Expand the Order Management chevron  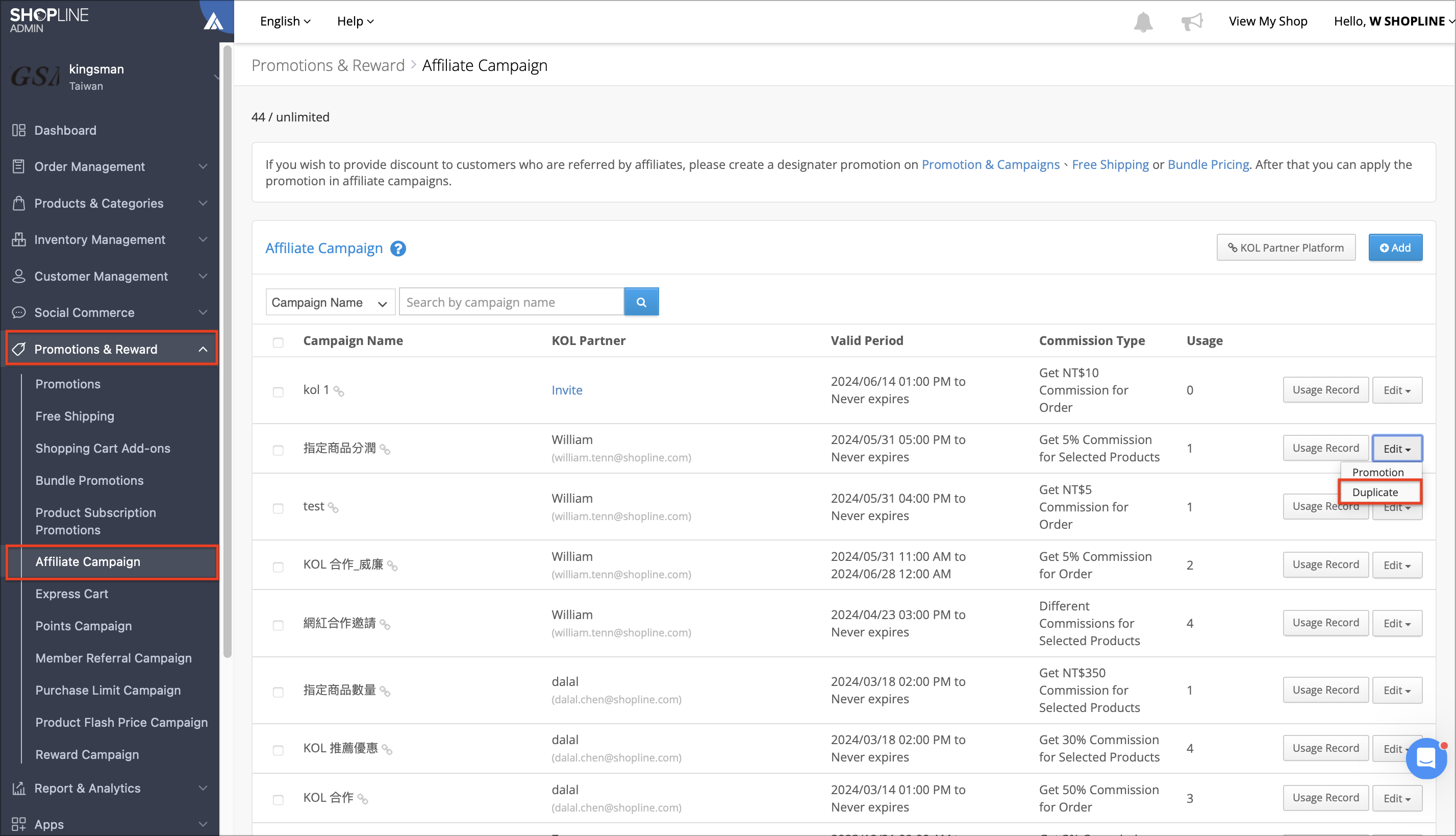tap(203, 166)
